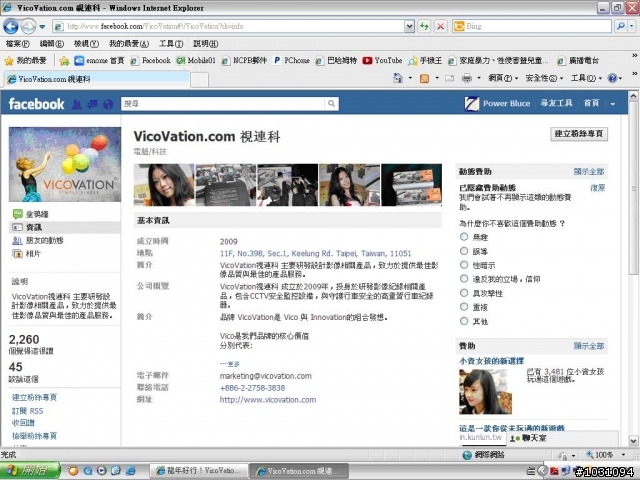Select the 其他 radio button
This screenshot has width=640, height=480.
[464, 321]
